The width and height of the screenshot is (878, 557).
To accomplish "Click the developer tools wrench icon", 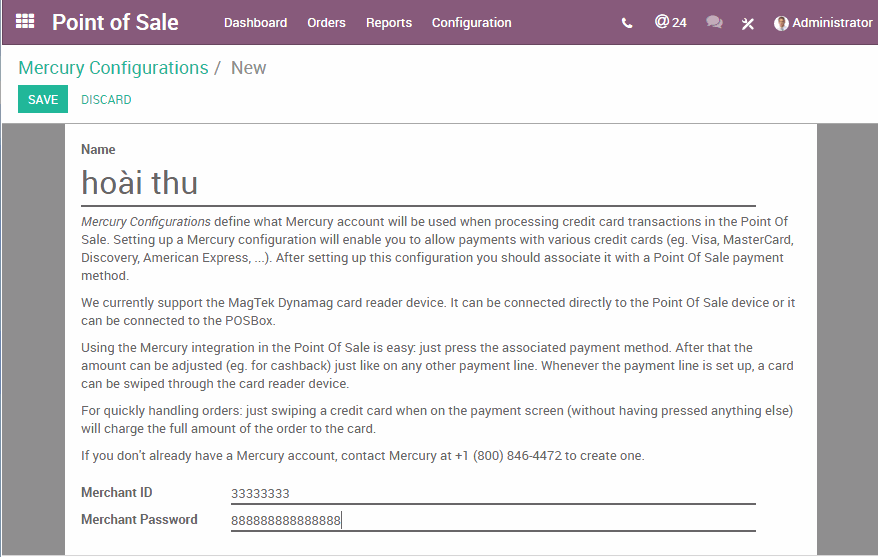I will point(748,23).
